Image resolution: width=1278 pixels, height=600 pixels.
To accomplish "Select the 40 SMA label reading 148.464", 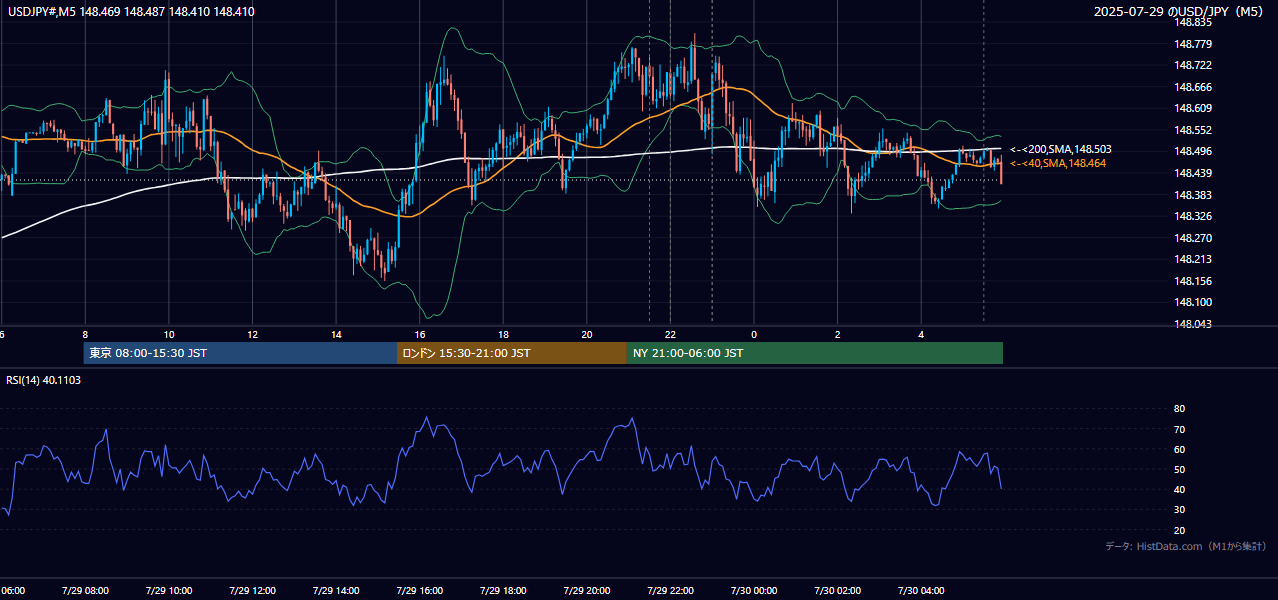I will coord(1058,163).
